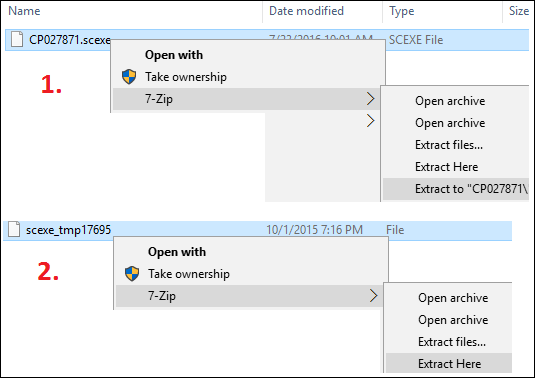Expand the 7-Zip submenu arrow in second menu
The image size is (535, 378).
374,296
